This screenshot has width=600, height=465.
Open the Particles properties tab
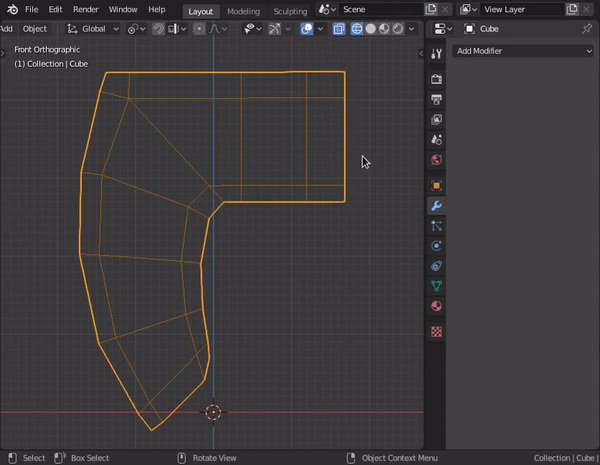(x=436, y=226)
